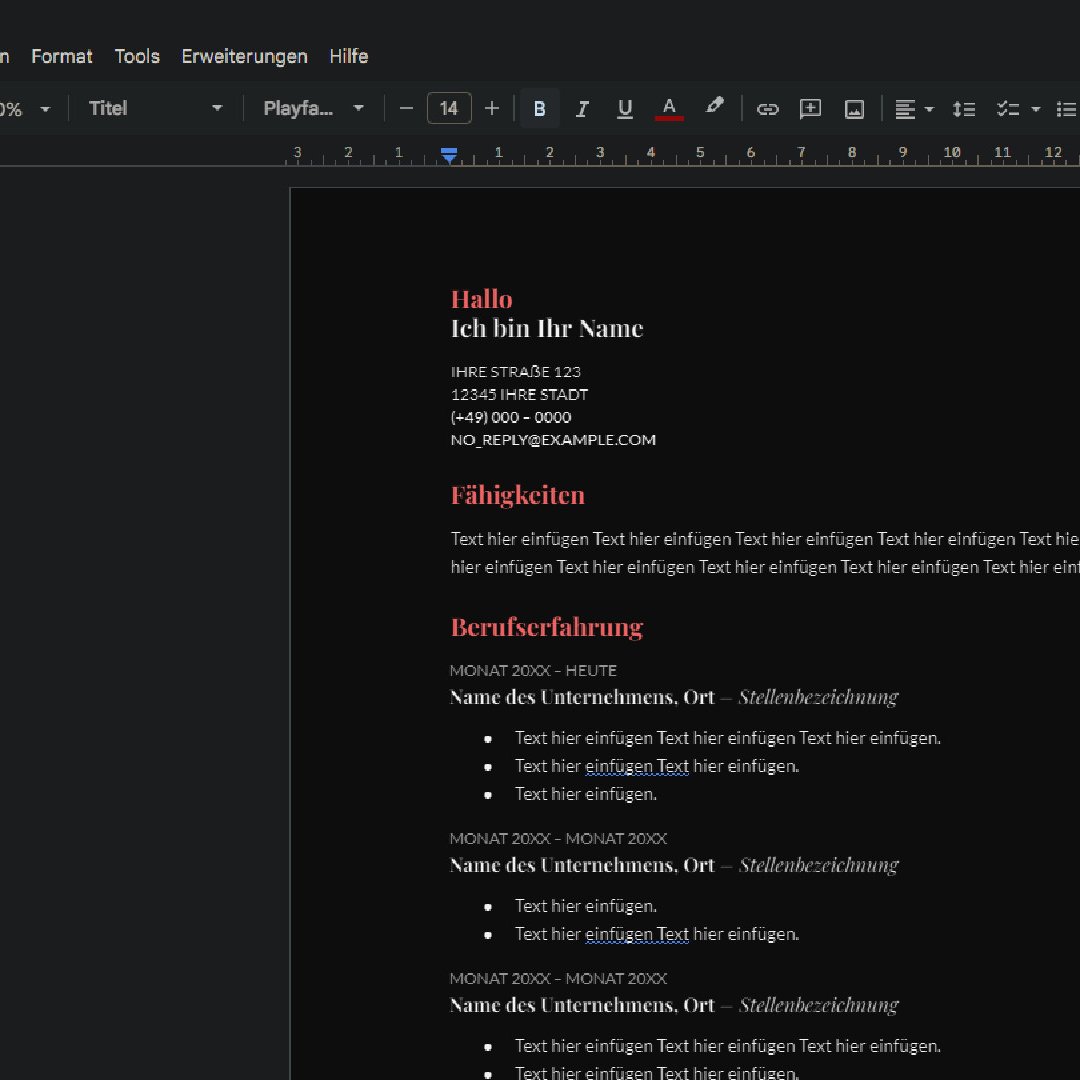Select the highlight color pen icon
The image size is (1080, 1080).
pos(714,107)
